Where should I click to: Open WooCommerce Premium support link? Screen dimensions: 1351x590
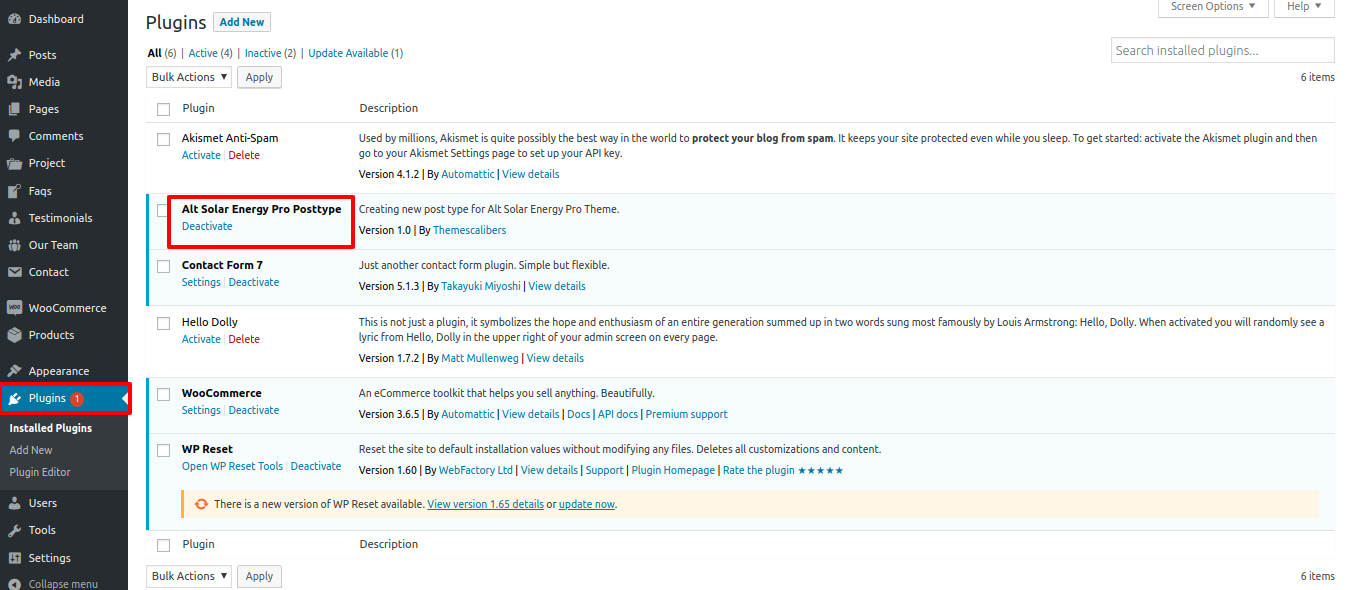[687, 414]
